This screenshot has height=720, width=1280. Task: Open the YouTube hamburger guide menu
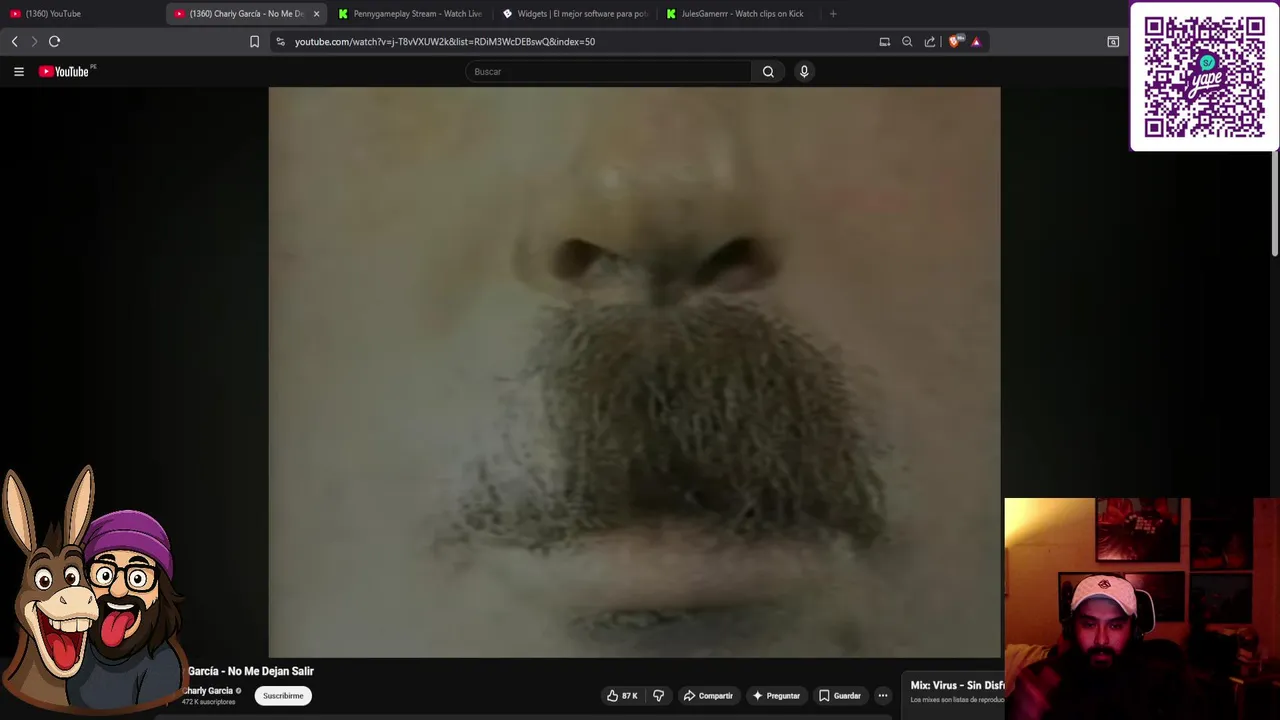pos(18,71)
